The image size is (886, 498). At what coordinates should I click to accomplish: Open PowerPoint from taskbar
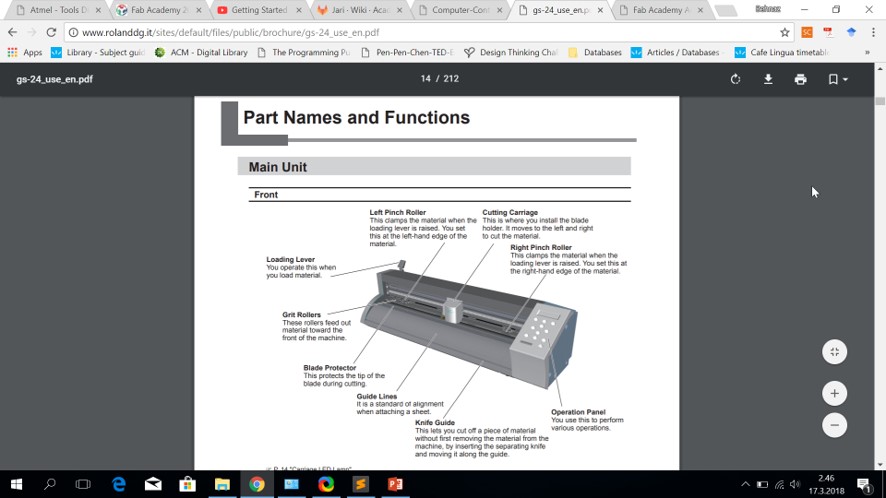point(395,484)
